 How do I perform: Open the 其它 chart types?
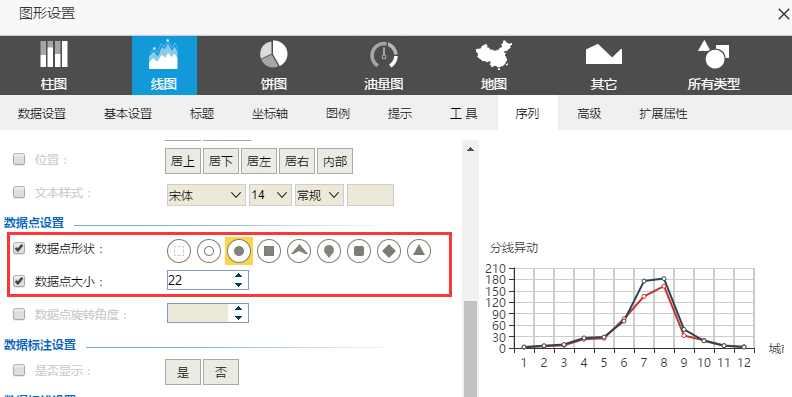click(x=604, y=66)
